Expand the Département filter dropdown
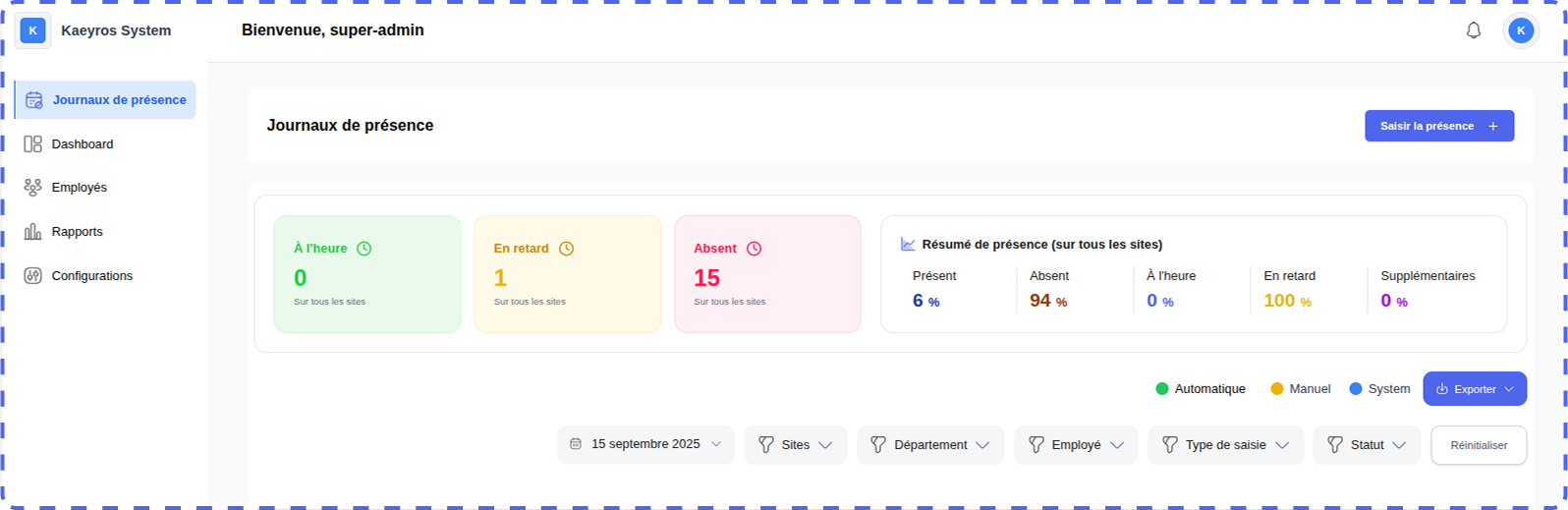The width and height of the screenshot is (1568, 510). point(929,445)
